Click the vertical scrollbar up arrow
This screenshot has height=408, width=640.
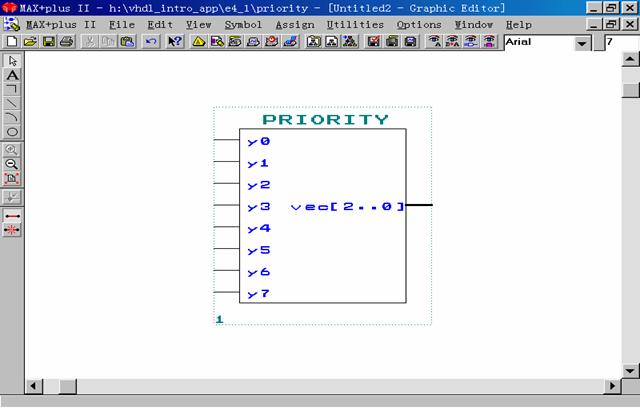tap(630, 60)
